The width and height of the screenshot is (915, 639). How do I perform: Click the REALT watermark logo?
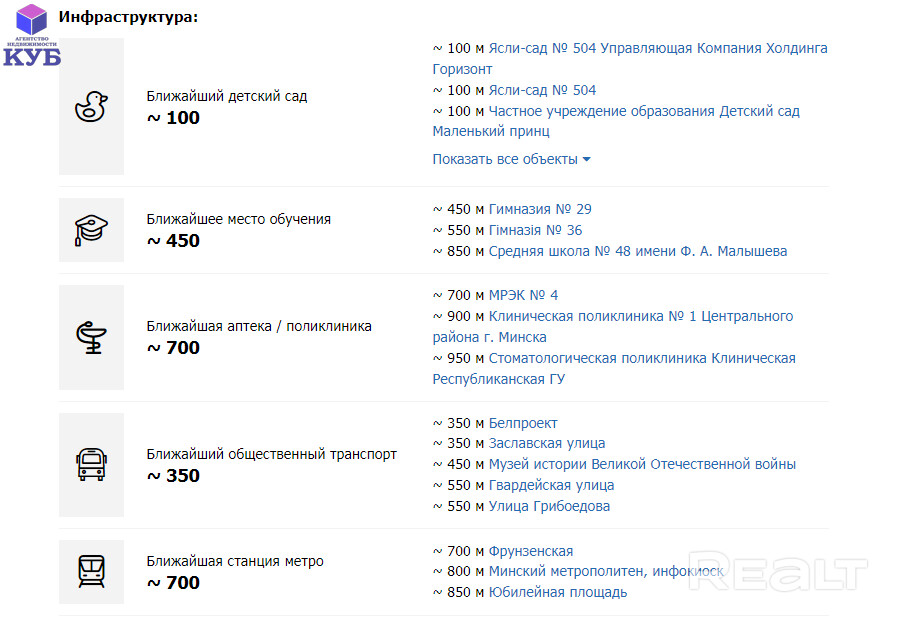click(x=777, y=572)
